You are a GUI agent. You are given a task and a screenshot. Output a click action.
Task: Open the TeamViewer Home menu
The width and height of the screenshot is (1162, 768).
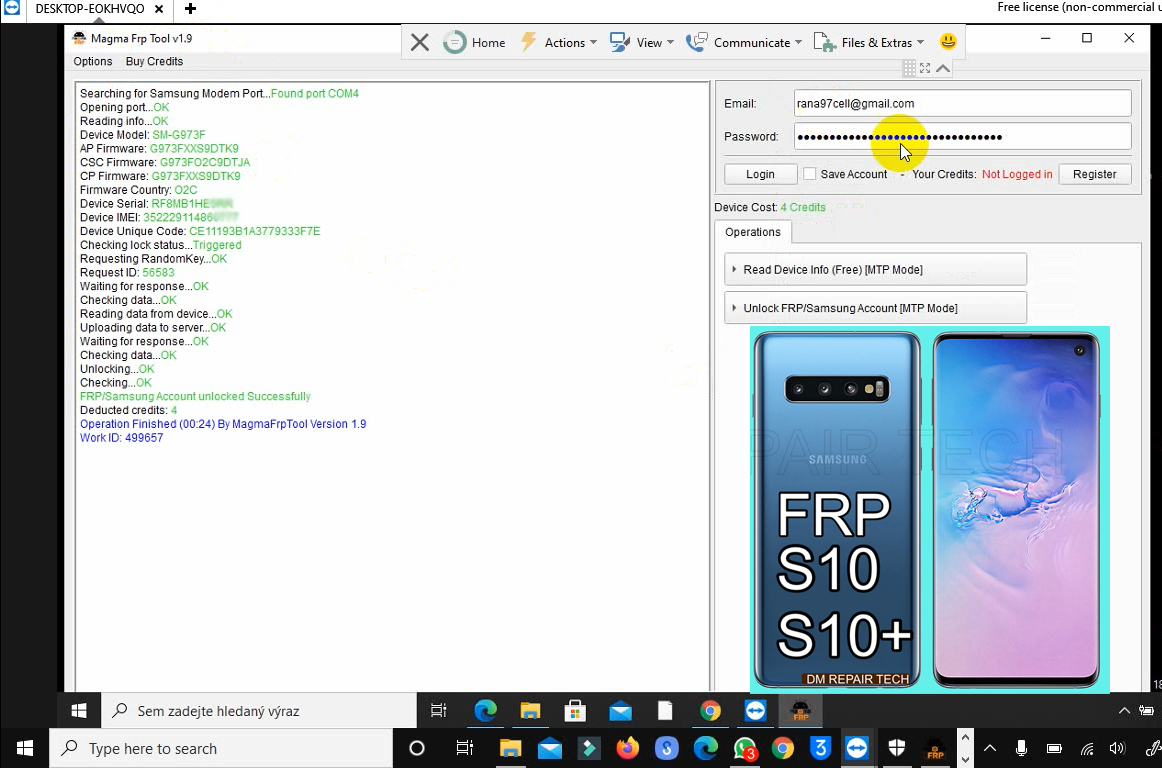coord(474,42)
